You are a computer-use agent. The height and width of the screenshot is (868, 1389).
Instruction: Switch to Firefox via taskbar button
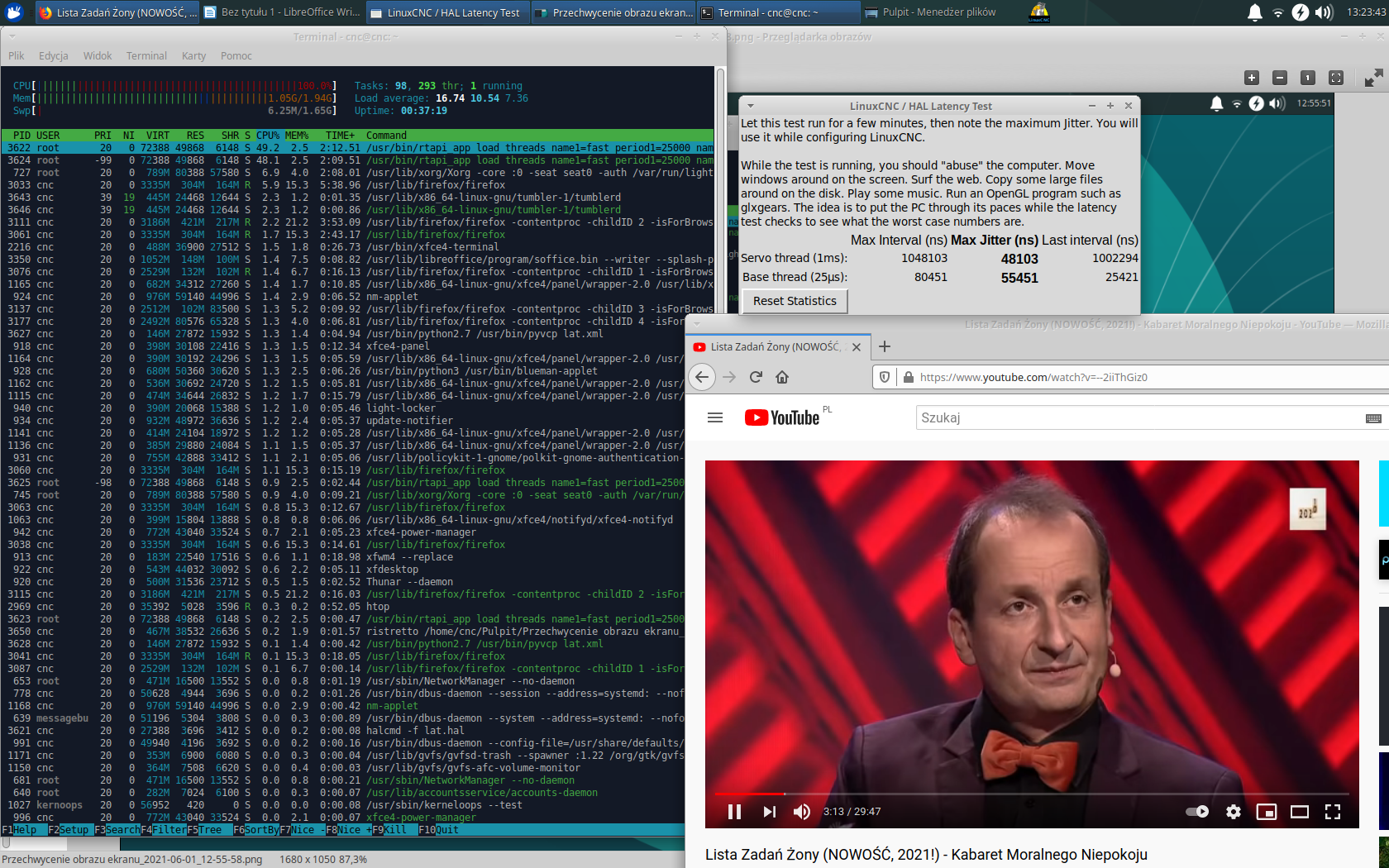coord(117,12)
